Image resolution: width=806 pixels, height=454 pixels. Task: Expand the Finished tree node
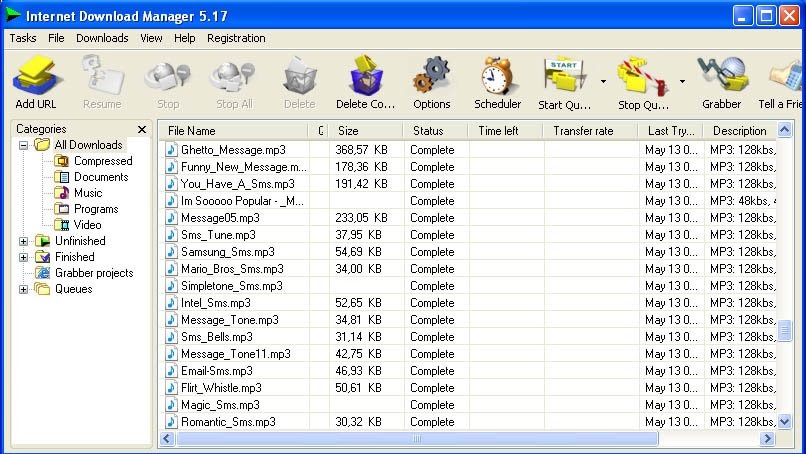pos(23,257)
